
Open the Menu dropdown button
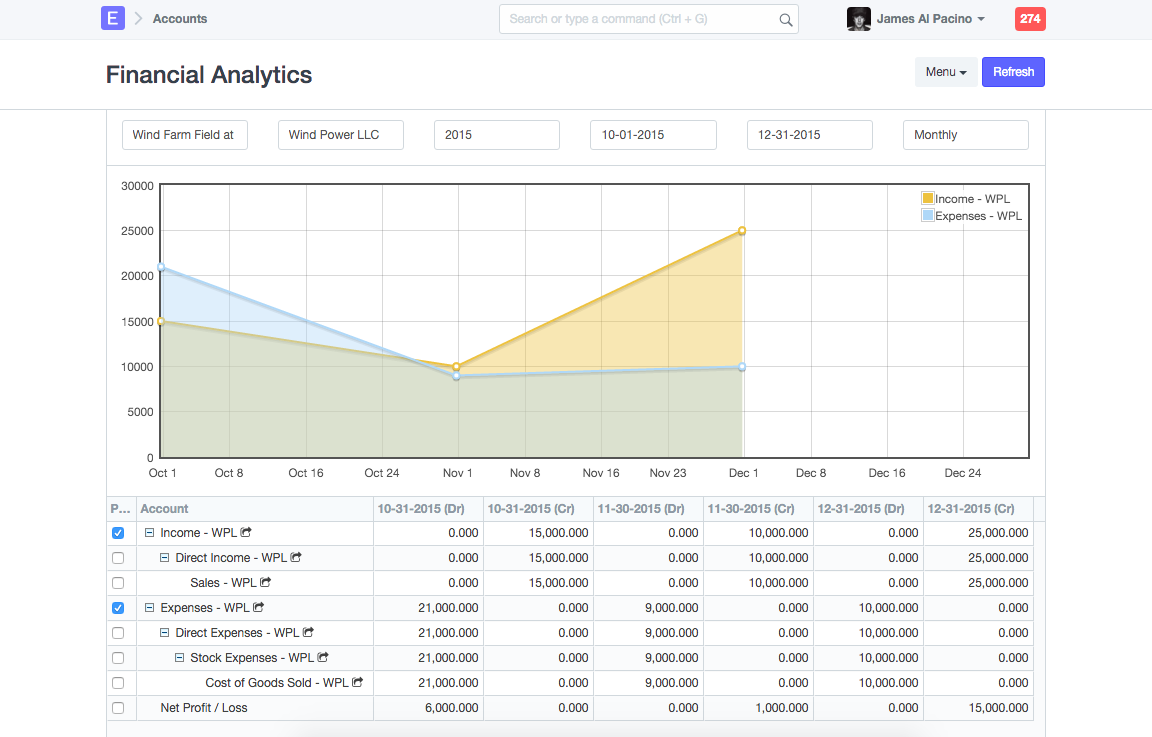click(x=945, y=72)
